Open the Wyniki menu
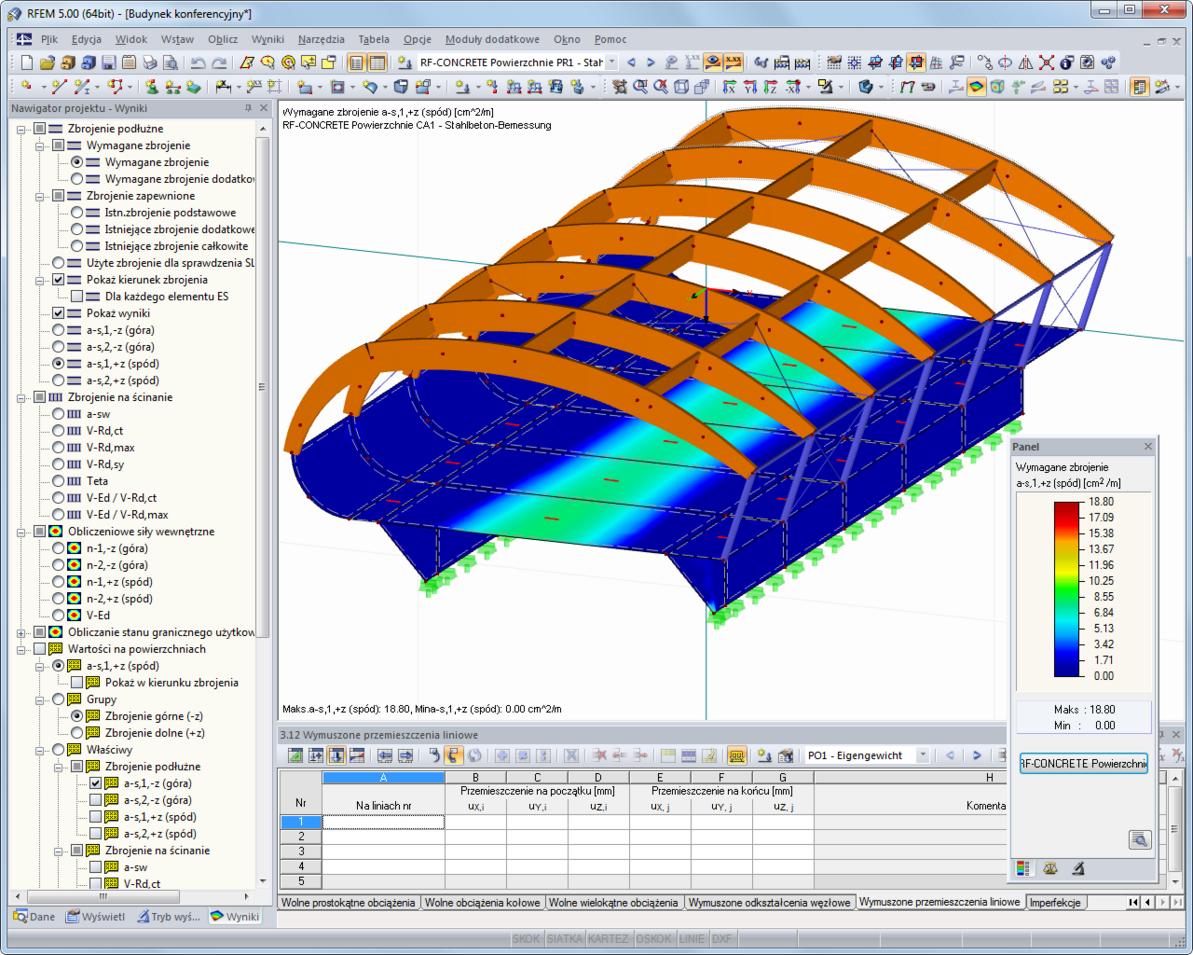The height and width of the screenshot is (955, 1193). point(268,40)
